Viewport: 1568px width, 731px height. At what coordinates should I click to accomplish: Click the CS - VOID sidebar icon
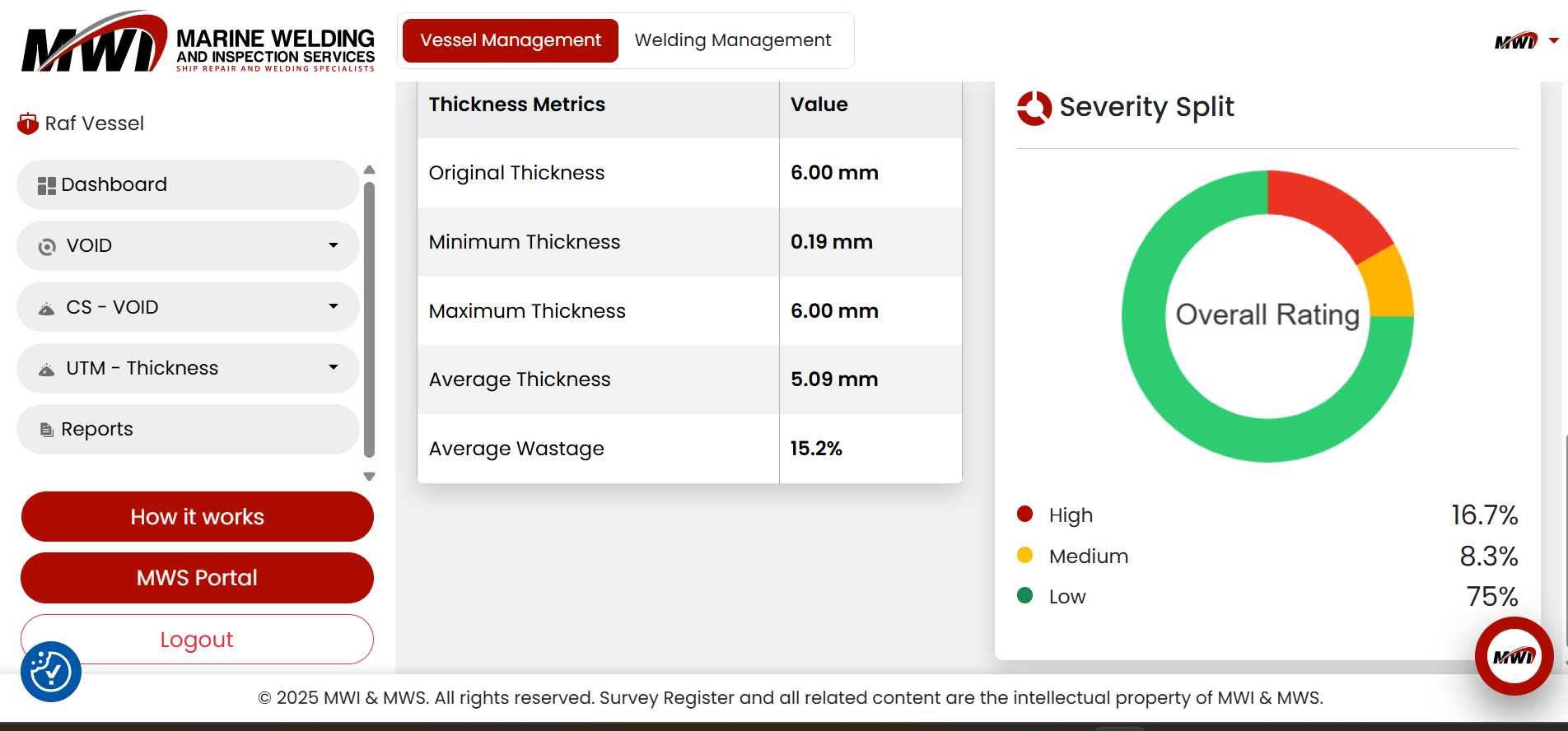click(47, 309)
